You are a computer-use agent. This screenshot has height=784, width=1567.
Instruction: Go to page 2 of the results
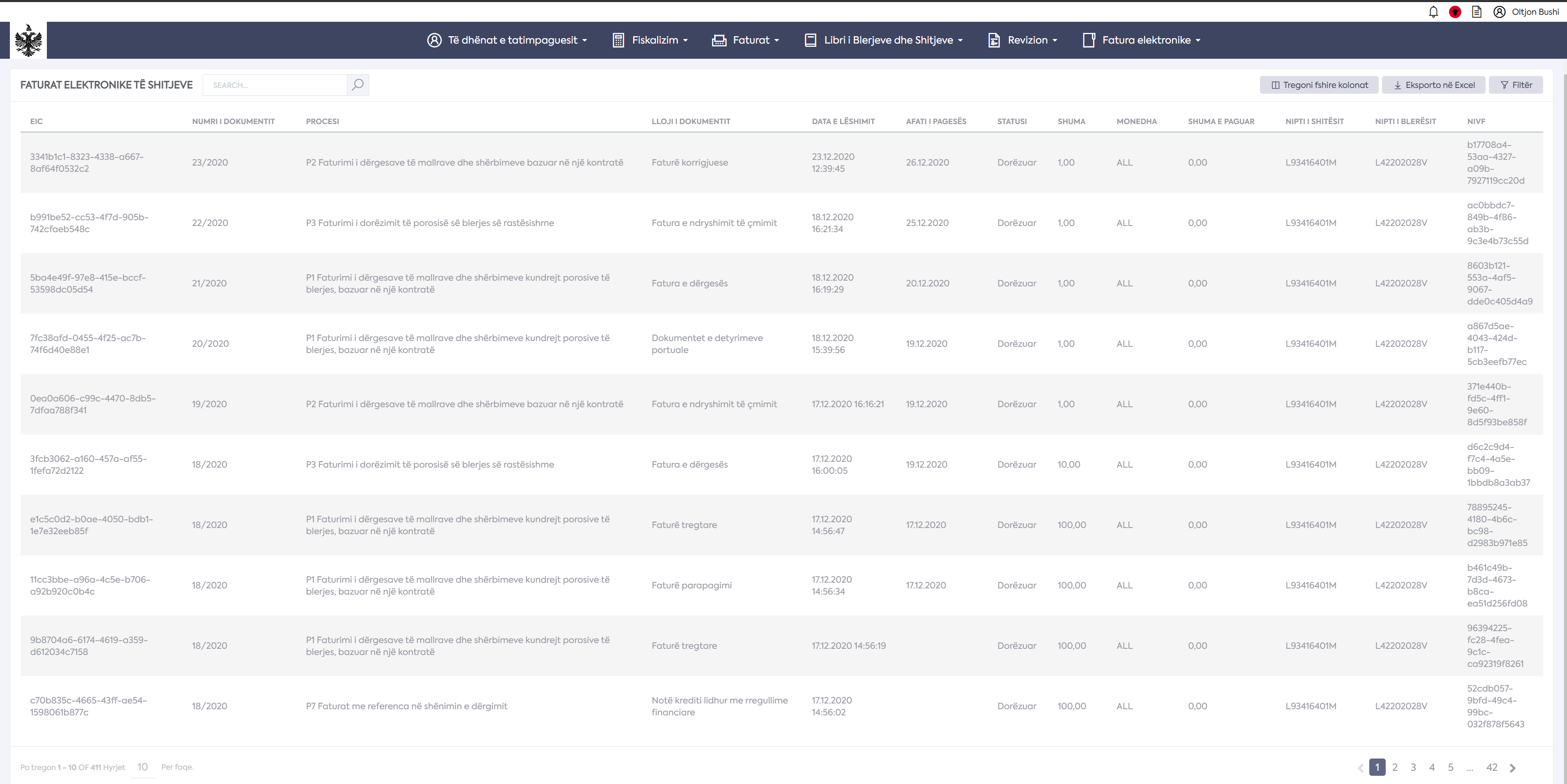coord(1395,767)
